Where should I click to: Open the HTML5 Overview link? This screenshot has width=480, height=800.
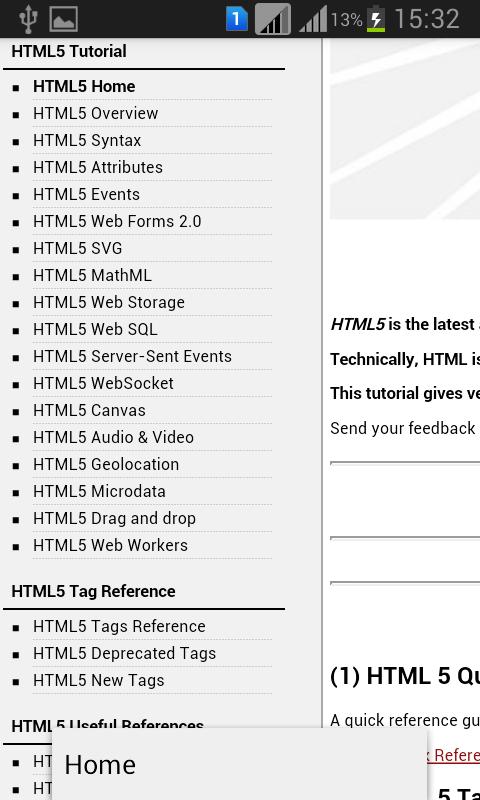point(96,113)
